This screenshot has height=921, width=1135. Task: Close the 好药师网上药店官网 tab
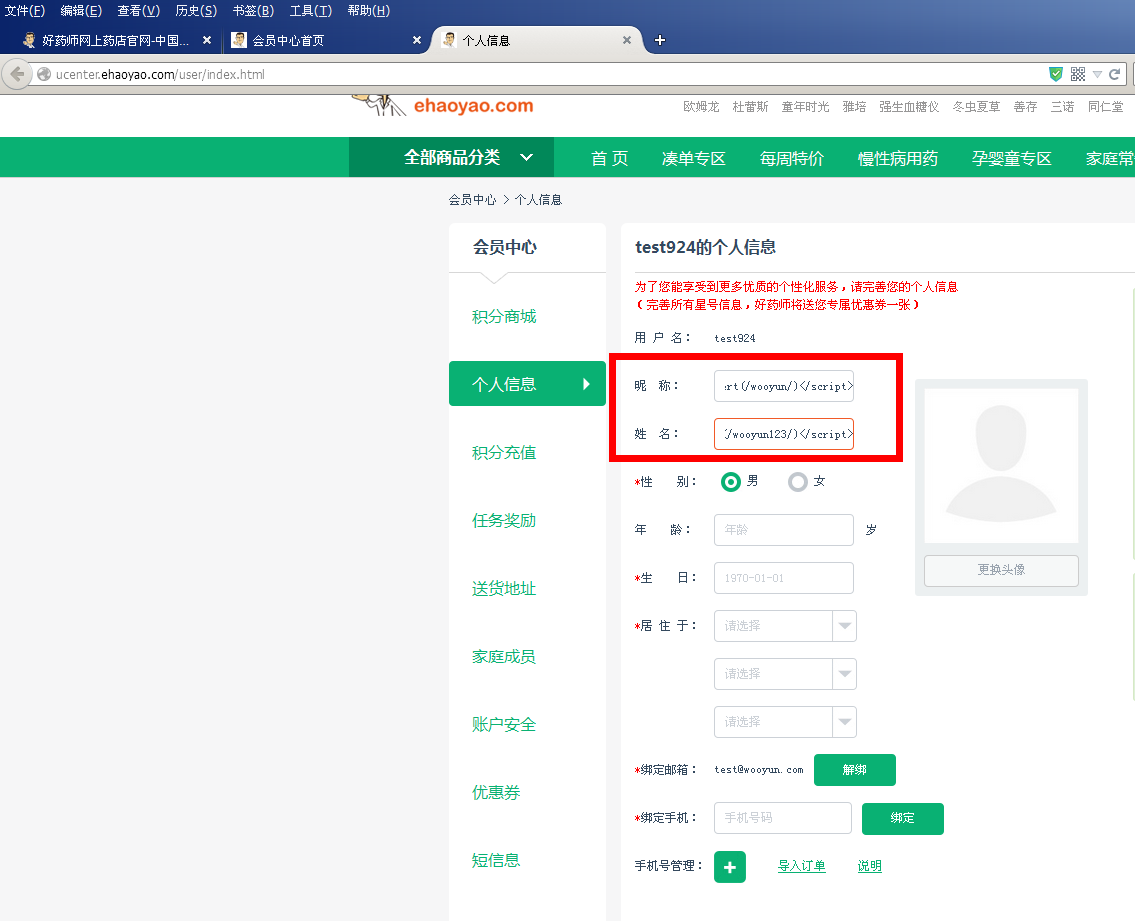(207, 41)
